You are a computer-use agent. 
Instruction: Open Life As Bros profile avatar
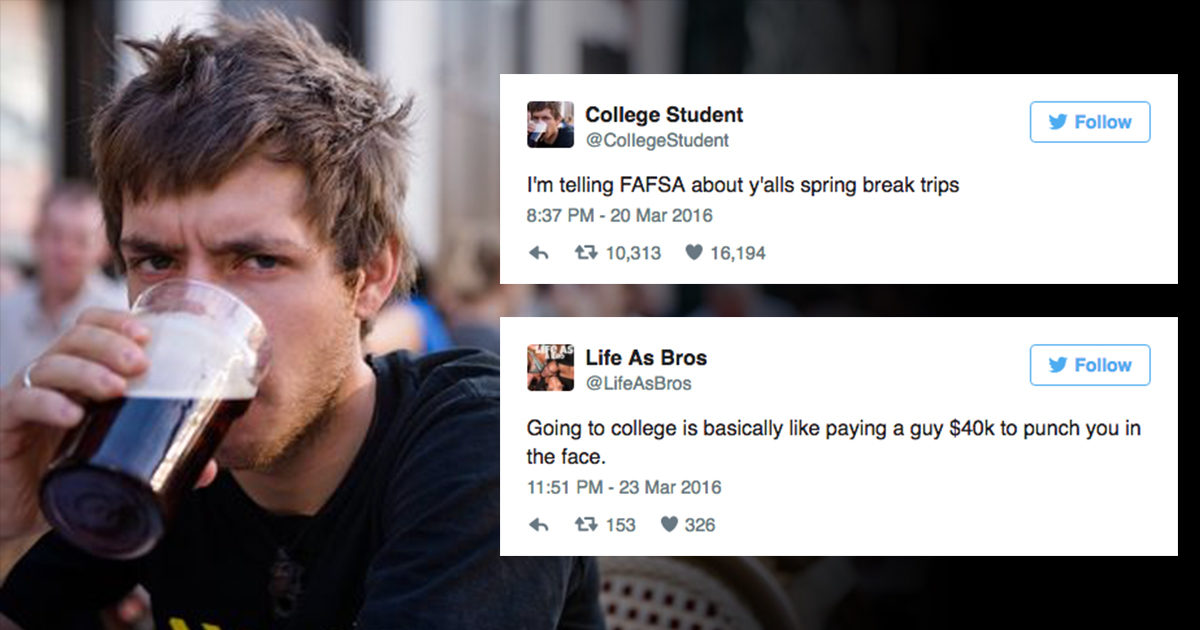point(550,368)
